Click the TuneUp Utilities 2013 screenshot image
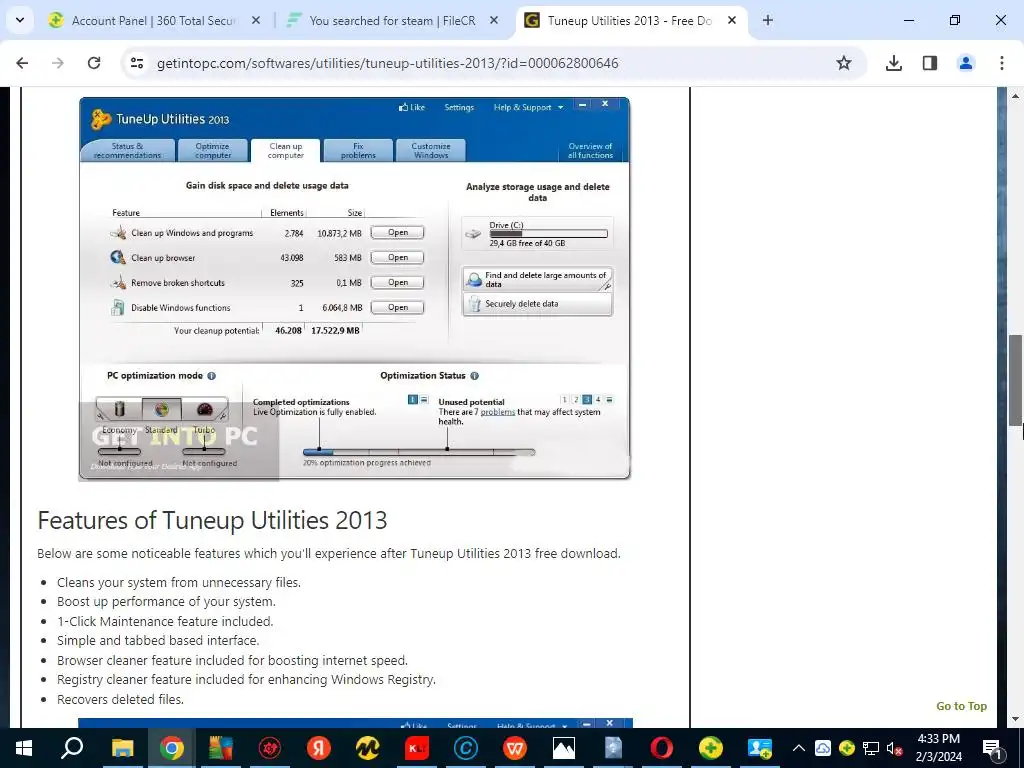The image size is (1024, 768). [x=355, y=289]
